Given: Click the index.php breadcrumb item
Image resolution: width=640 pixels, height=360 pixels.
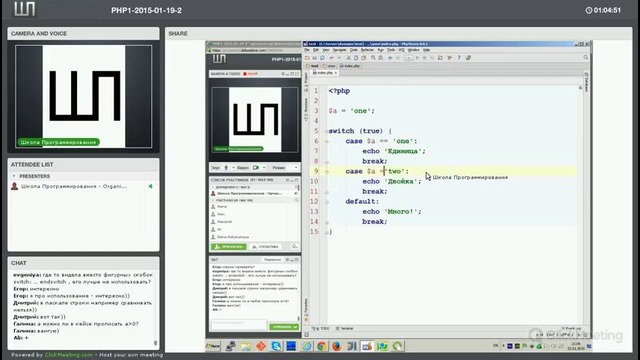Looking at the screenshot, I should [350, 66].
